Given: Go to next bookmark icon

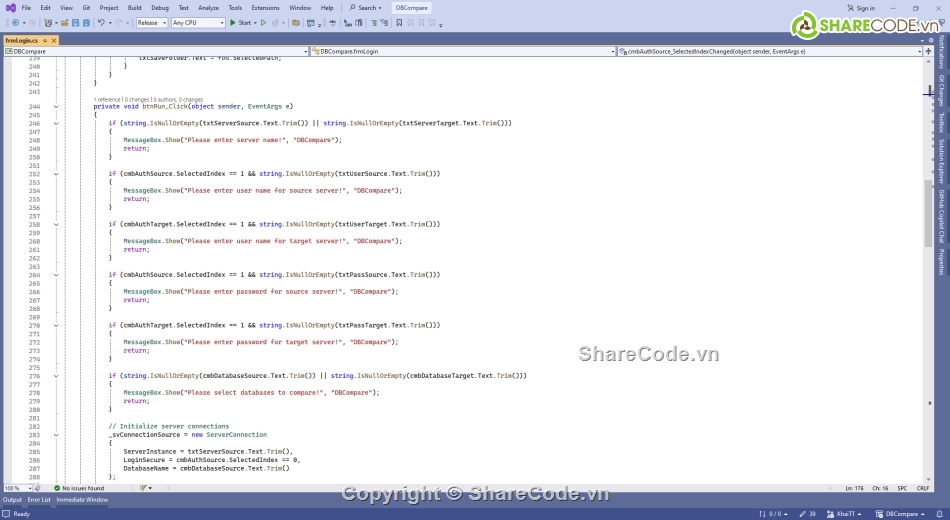Looking at the screenshot, I should click(421, 22).
